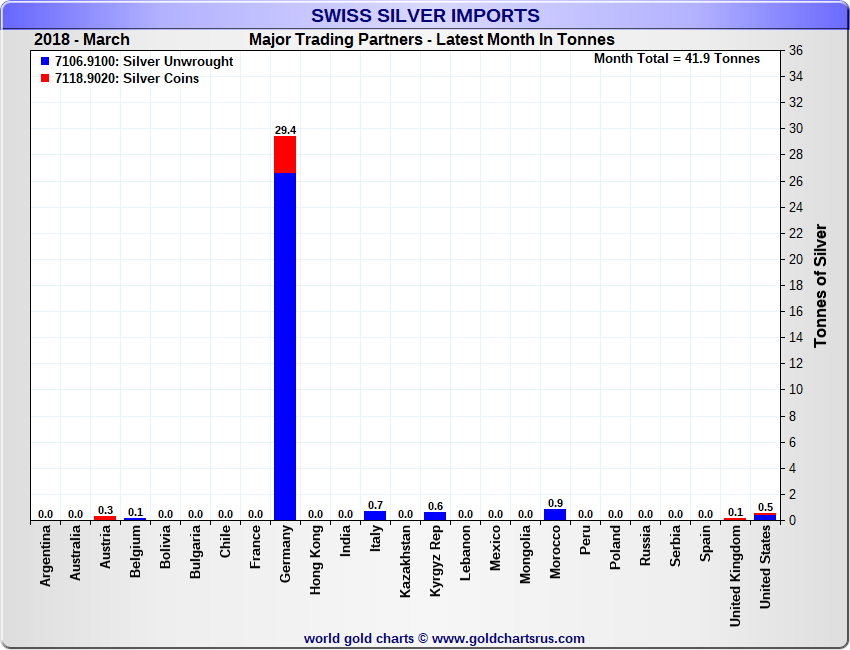
Task: Click the red Silver Coins legend swatch
Action: coord(45,79)
